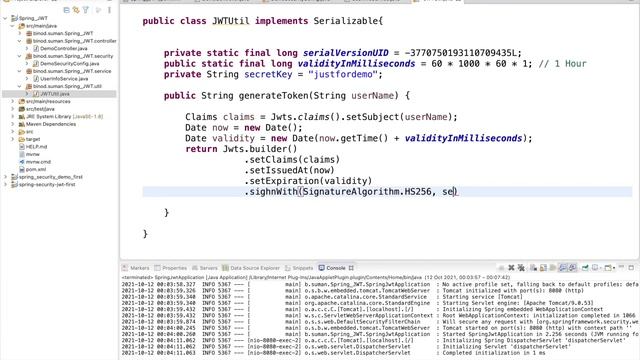640x360 pixels.
Task: Click "justfordemo" string literal
Action: click(343, 74)
